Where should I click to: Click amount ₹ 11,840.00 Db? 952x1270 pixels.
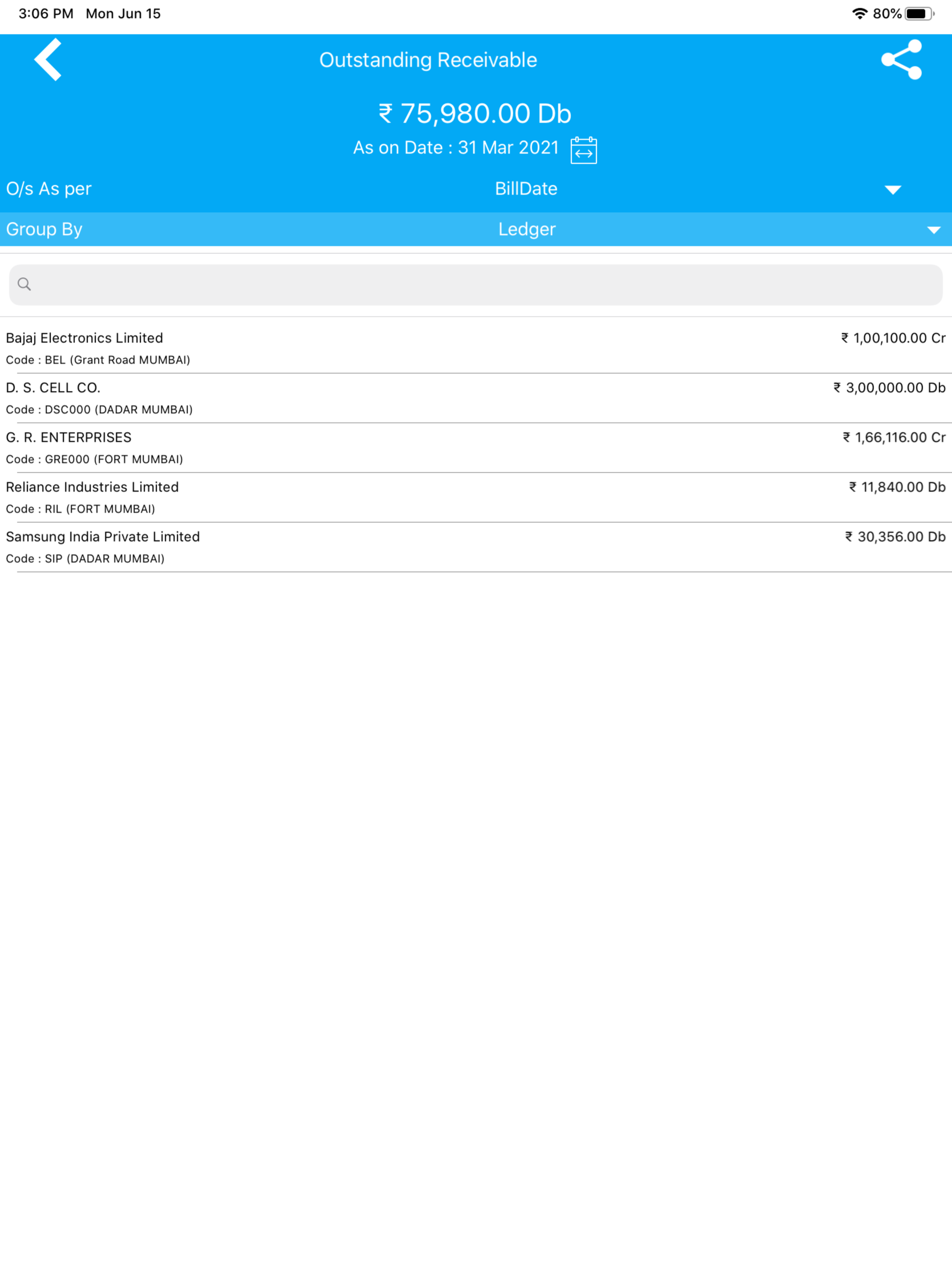tap(898, 488)
